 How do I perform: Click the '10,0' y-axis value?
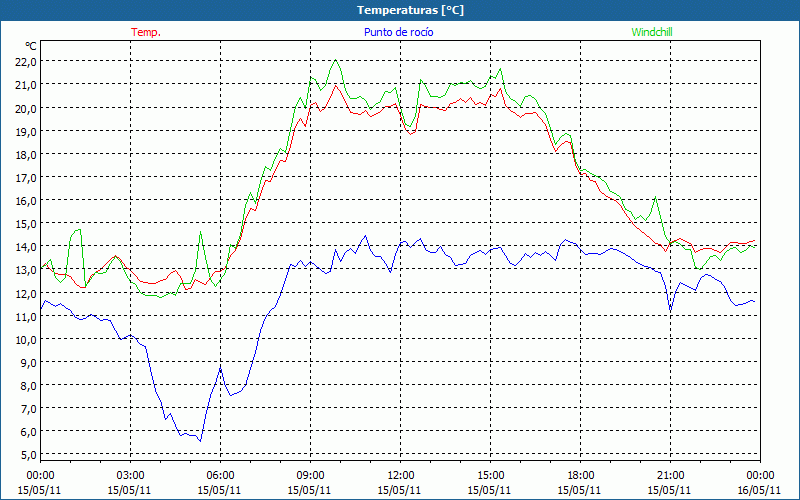28,339
